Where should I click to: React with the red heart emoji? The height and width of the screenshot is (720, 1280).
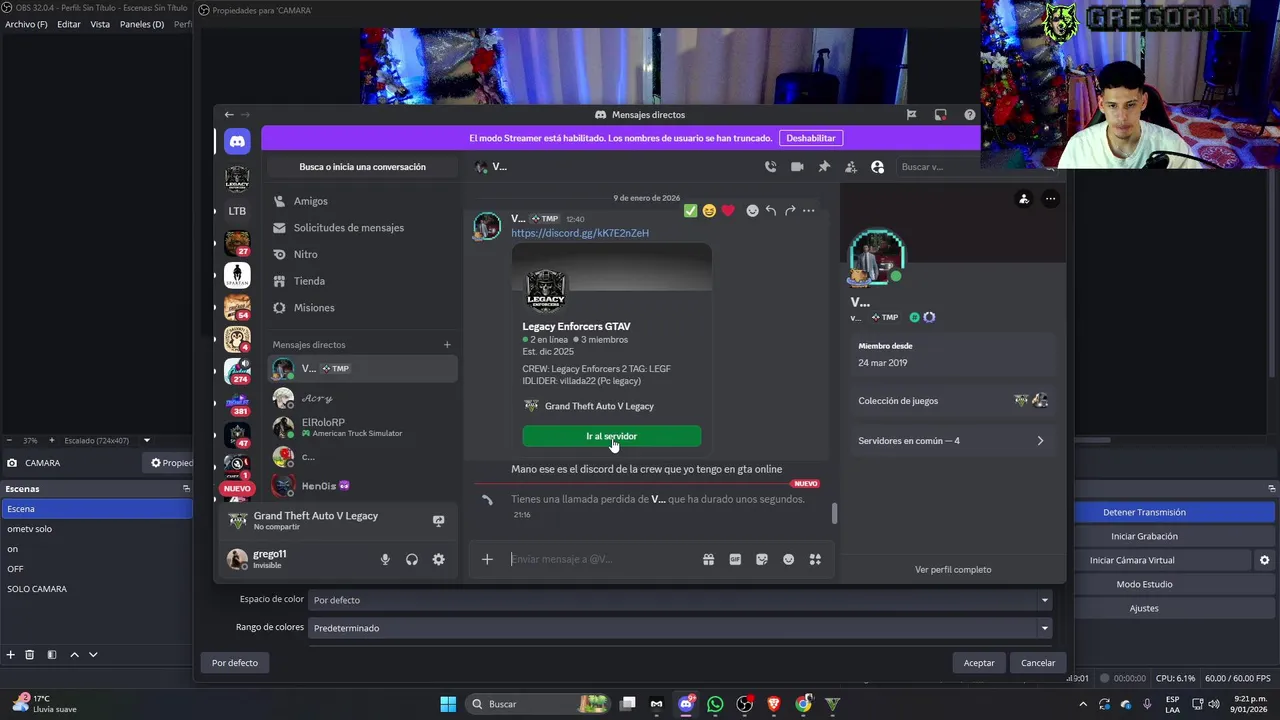coord(728,210)
